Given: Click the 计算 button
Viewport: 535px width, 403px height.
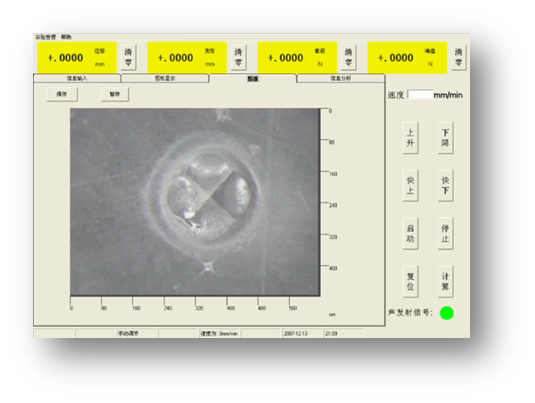Looking at the screenshot, I should click(445, 282).
